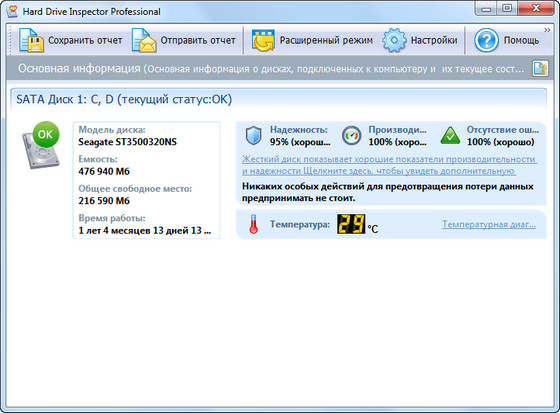This screenshot has width=560, height=413.
Task: Click the Help question mark icon
Action: pos(486,40)
